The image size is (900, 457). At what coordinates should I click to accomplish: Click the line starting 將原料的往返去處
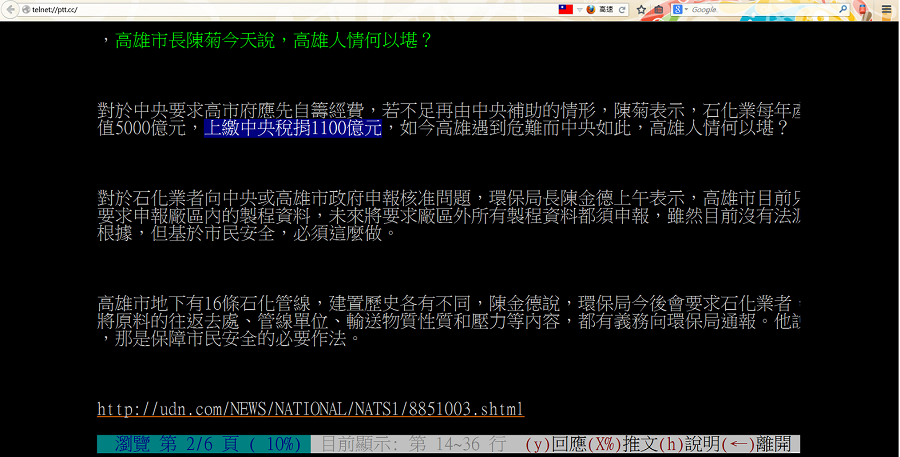point(448,322)
